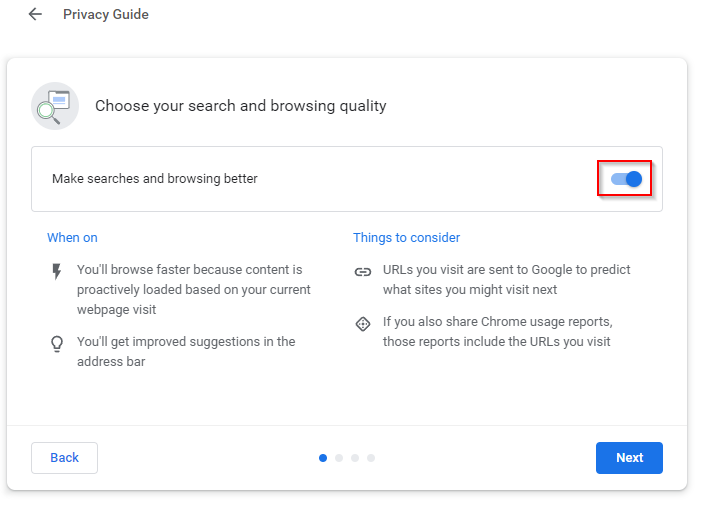The width and height of the screenshot is (703, 508).
Task: Click 'Make searches and browsing better' label
Action: click(155, 178)
